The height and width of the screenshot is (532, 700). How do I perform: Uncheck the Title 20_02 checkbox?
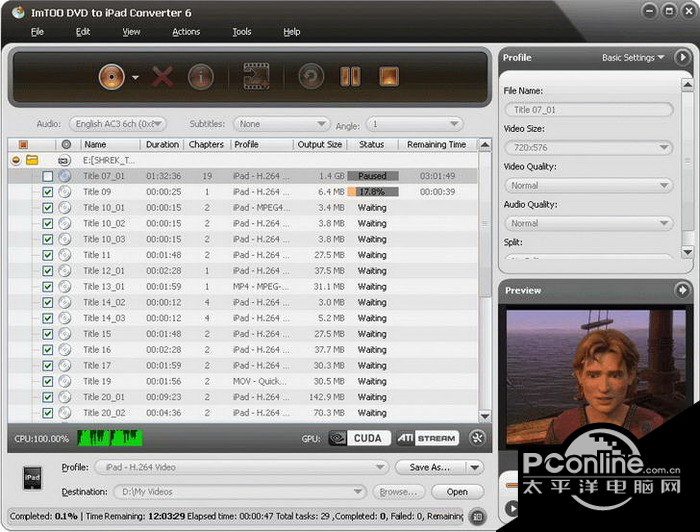click(48, 413)
